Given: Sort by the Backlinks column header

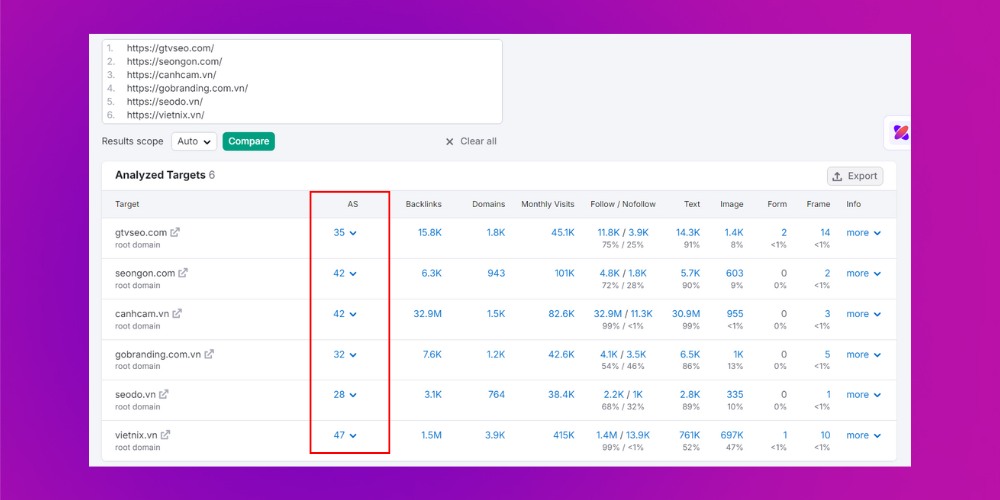Looking at the screenshot, I should pyautogui.click(x=423, y=204).
